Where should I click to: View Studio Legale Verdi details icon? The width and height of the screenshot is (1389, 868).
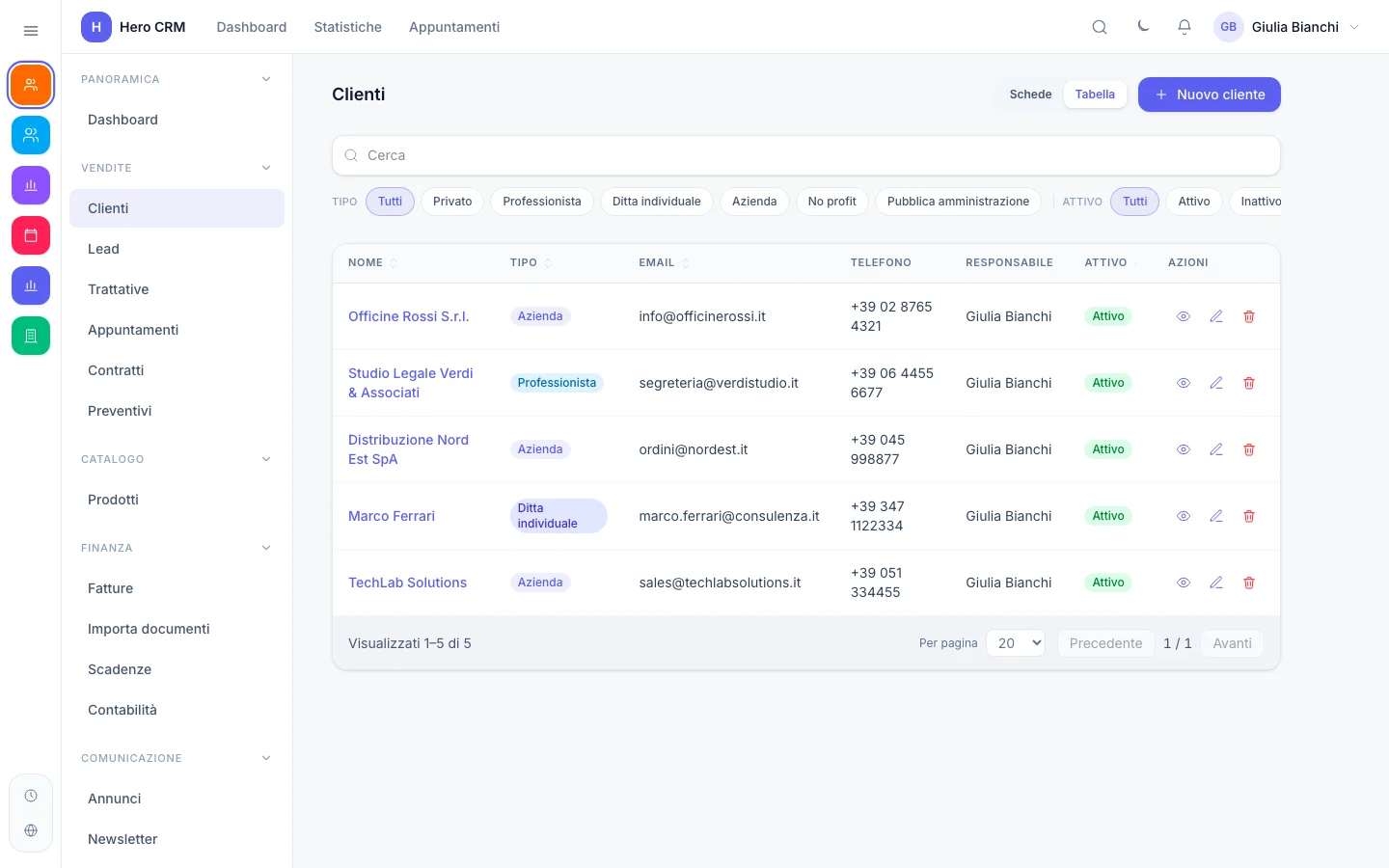(1184, 383)
